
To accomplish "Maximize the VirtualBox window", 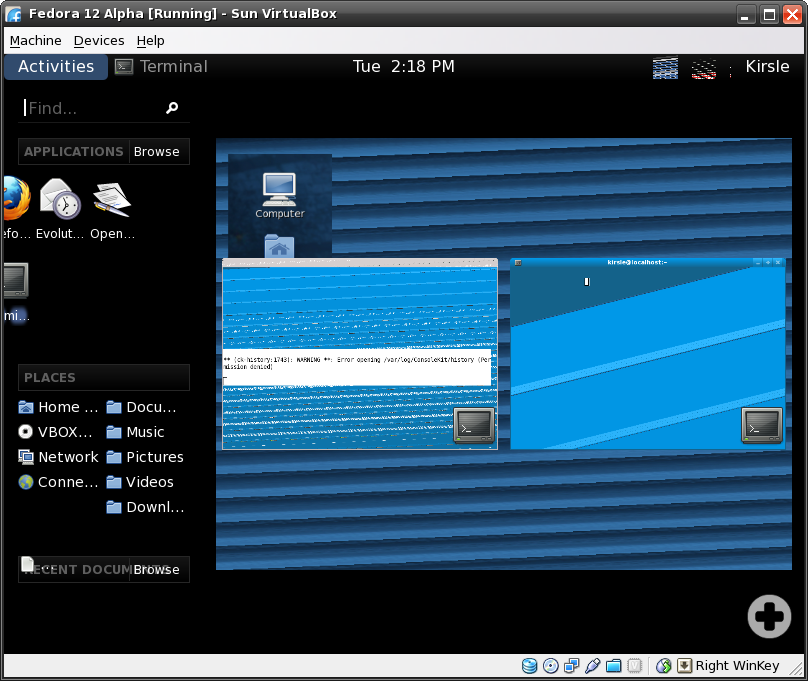I will click(x=769, y=14).
